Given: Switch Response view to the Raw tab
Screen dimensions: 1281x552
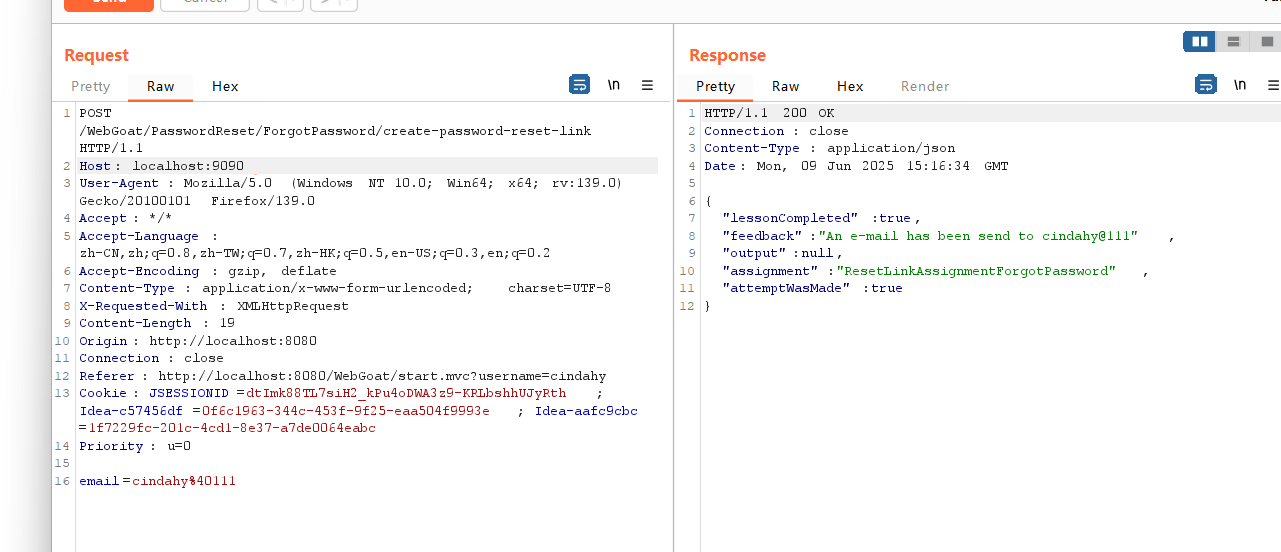Looking at the screenshot, I should pos(785,86).
